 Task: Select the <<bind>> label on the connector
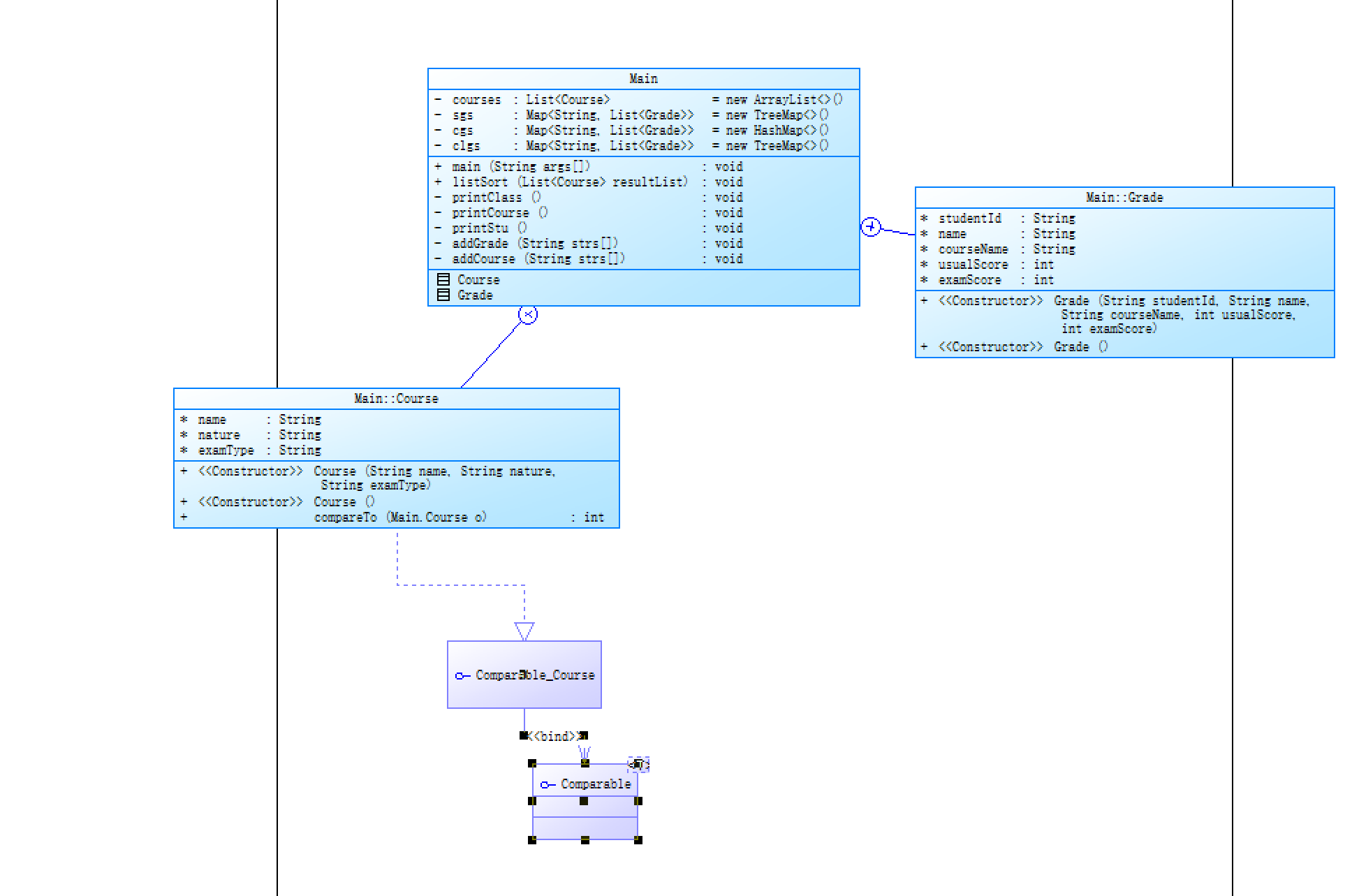(x=555, y=736)
